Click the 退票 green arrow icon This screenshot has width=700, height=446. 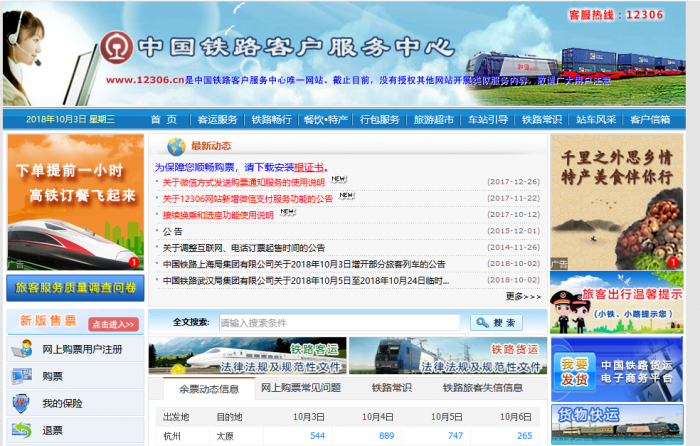pyautogui.click(x=21, y=430)
